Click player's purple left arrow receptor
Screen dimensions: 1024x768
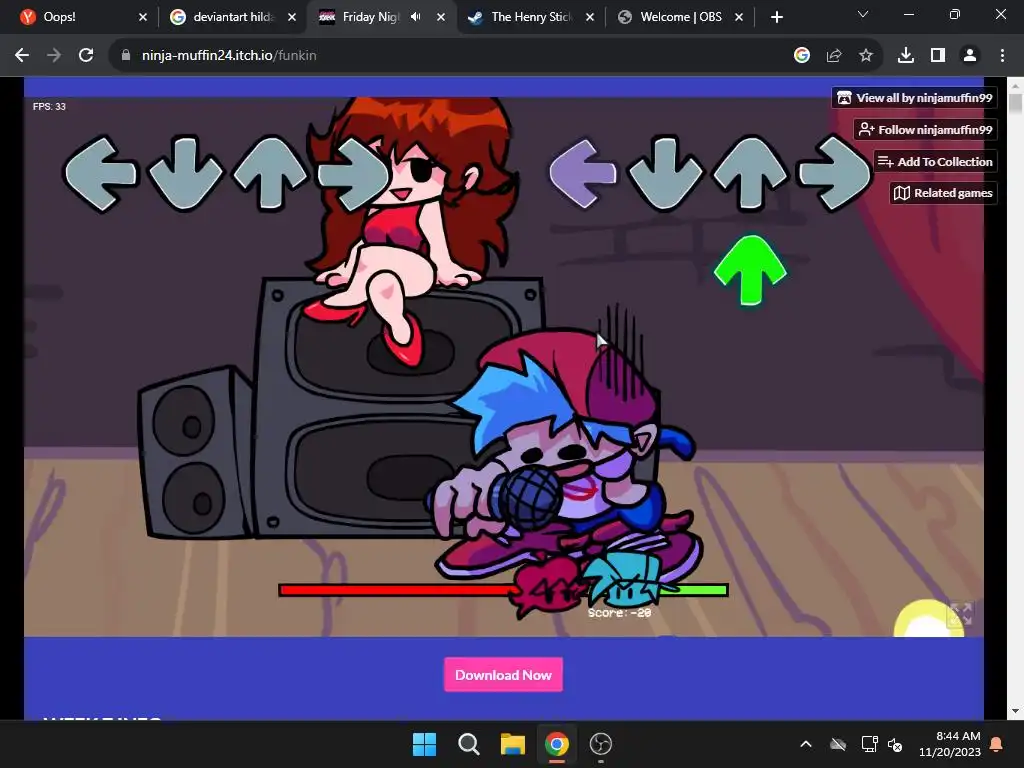583,174
